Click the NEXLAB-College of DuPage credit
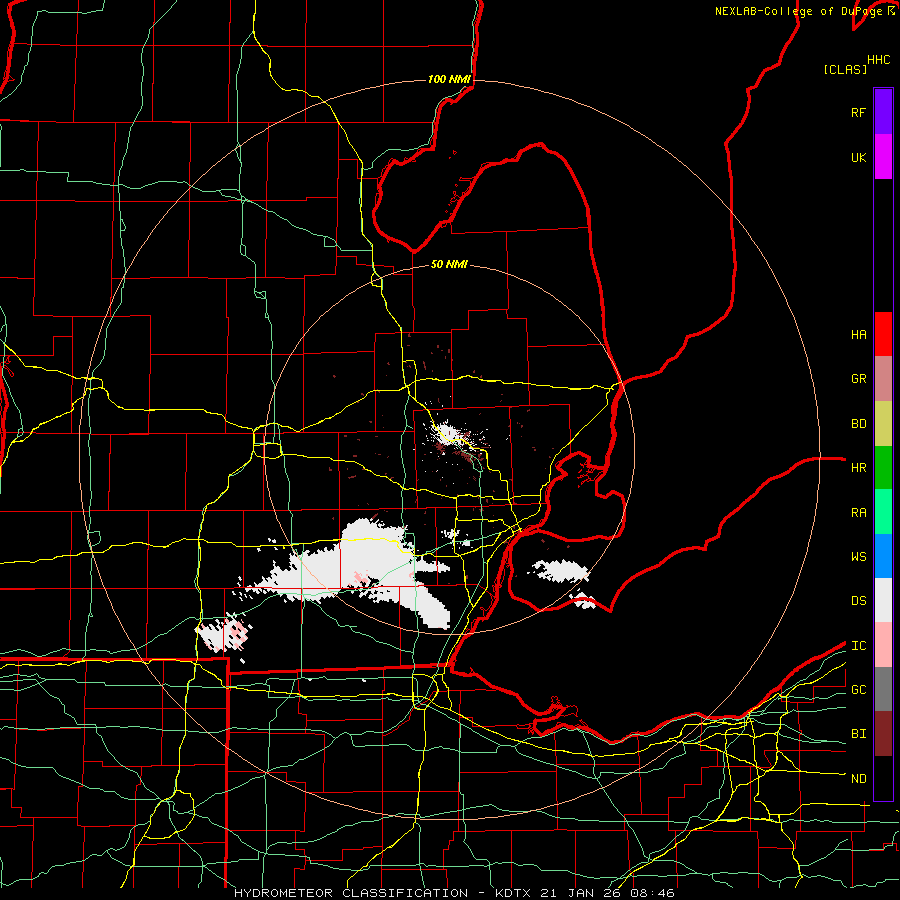Screen dimensions: 900x900 805,11
